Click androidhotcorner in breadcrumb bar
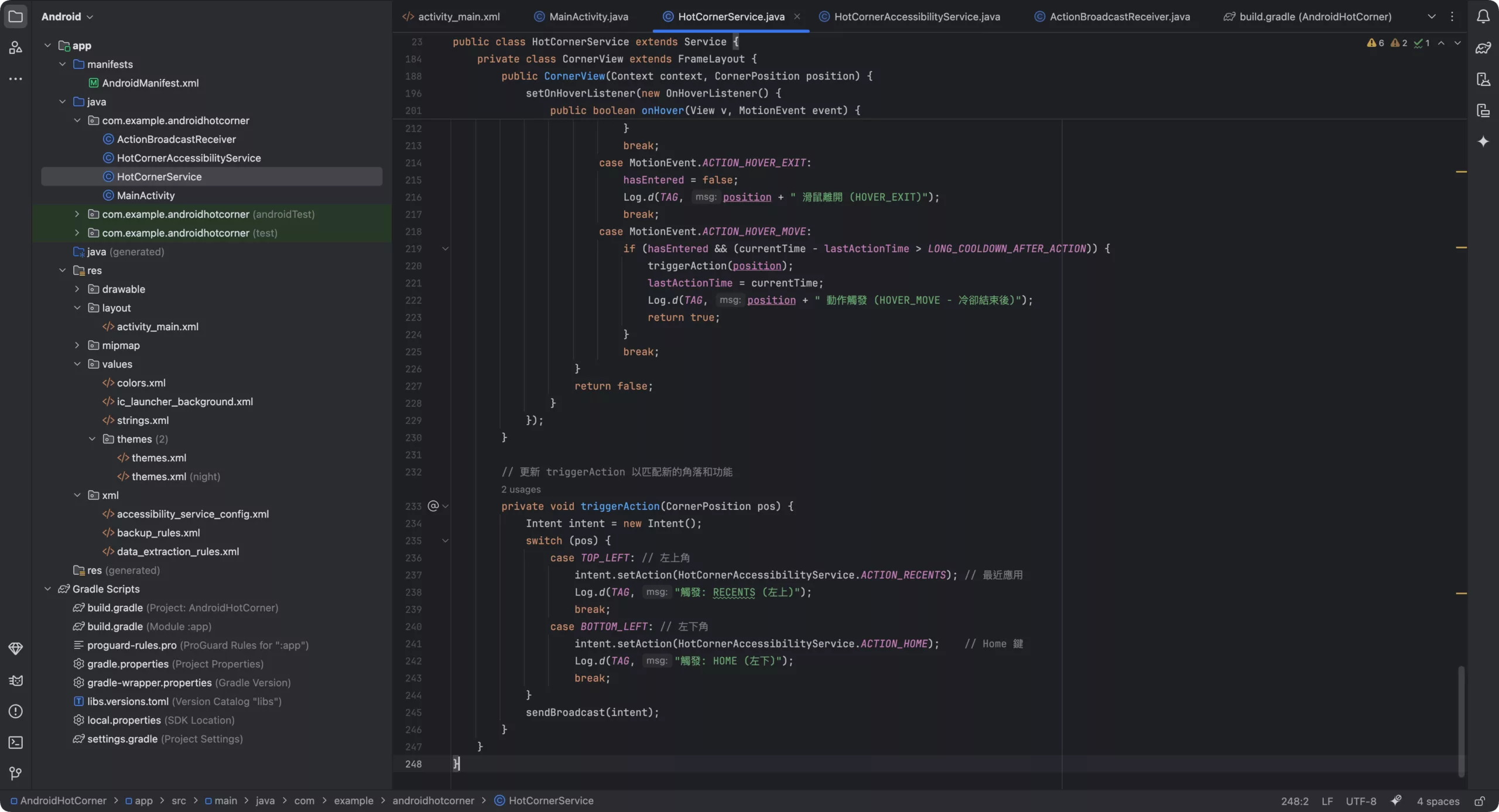 pyautogui.click(x=433, y=800)
